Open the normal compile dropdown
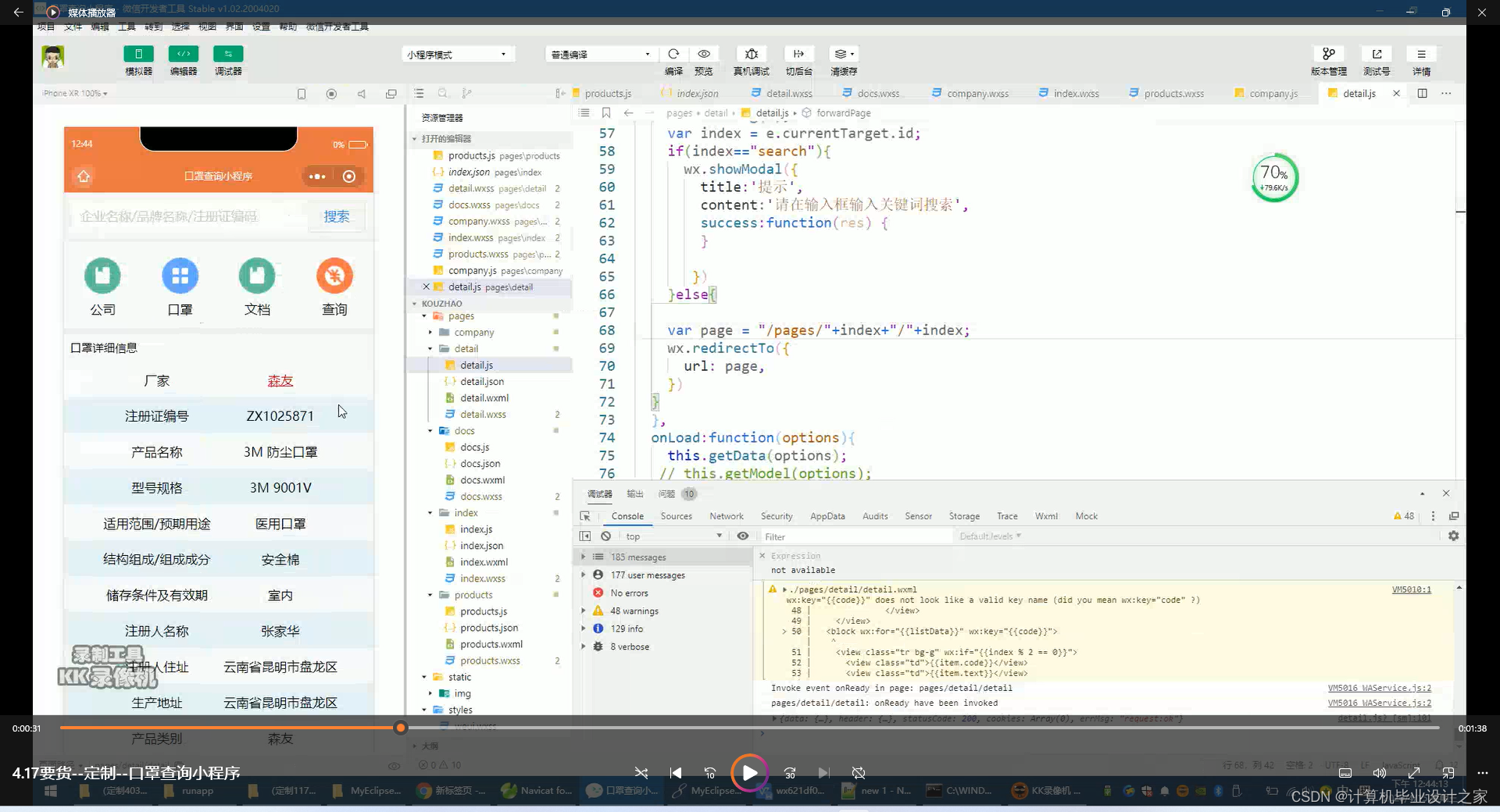Image resolution: width=1500 pixels, height=812 pixels. click(600, 55)
